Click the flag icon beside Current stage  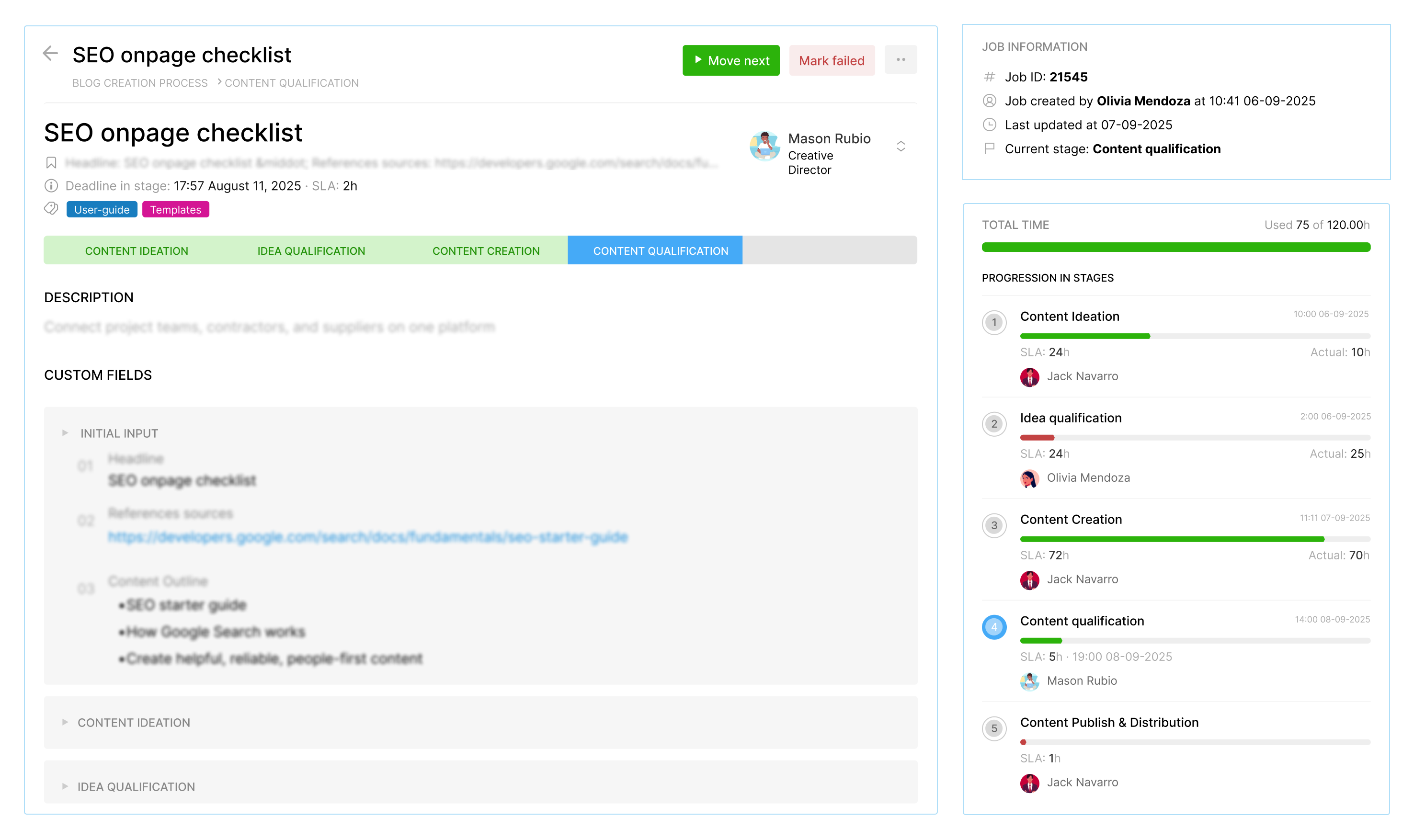(990, 149)
